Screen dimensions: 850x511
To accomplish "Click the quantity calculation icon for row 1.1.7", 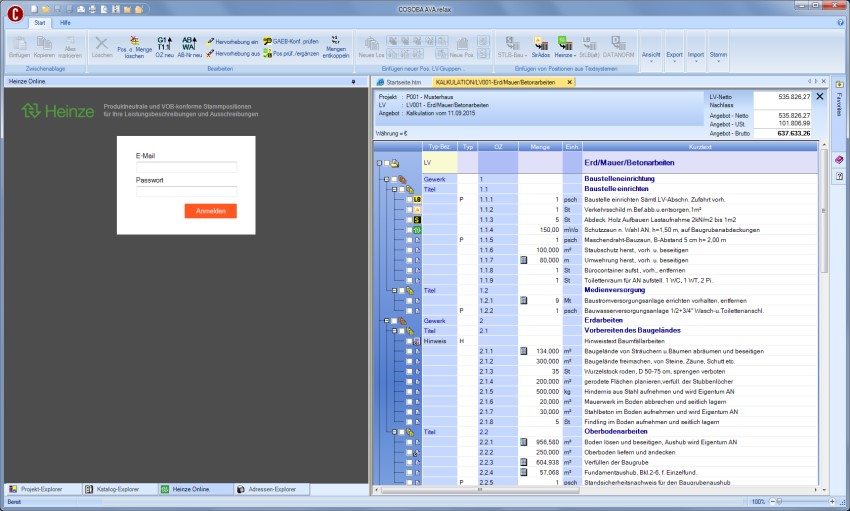I will click(x=524, y=260).
